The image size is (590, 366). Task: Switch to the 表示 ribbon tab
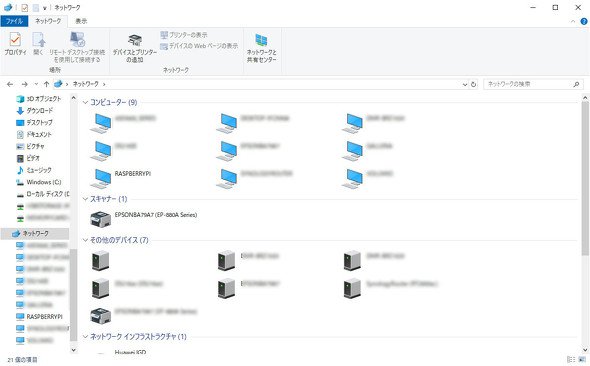click(81, 21)
